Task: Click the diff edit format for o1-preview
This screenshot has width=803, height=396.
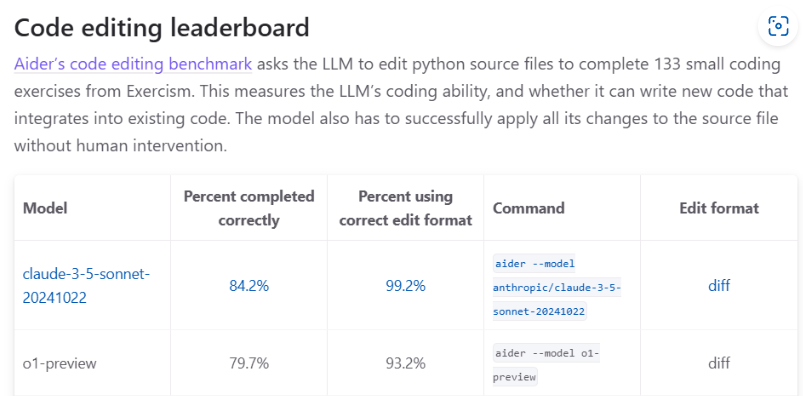Action: 719,364
